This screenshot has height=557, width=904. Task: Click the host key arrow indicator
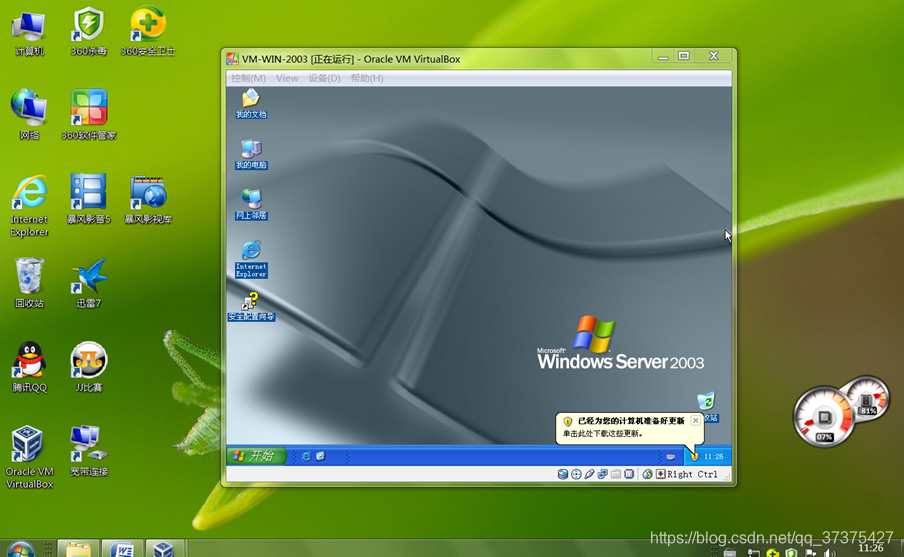click(661, 474)
